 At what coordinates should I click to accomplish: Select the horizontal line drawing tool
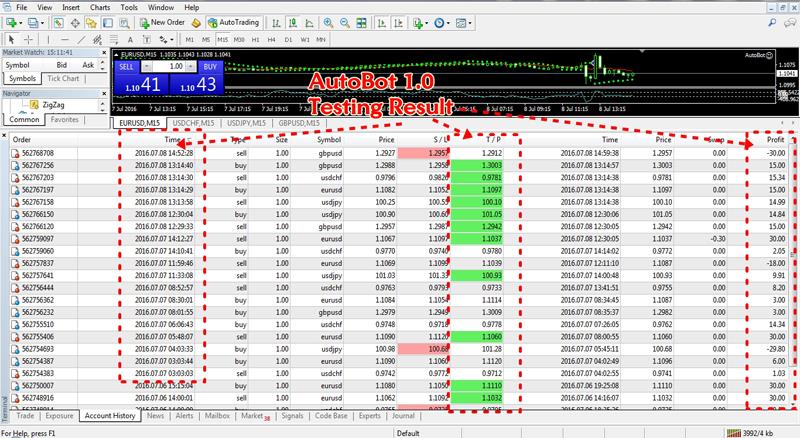coord(64,39)
